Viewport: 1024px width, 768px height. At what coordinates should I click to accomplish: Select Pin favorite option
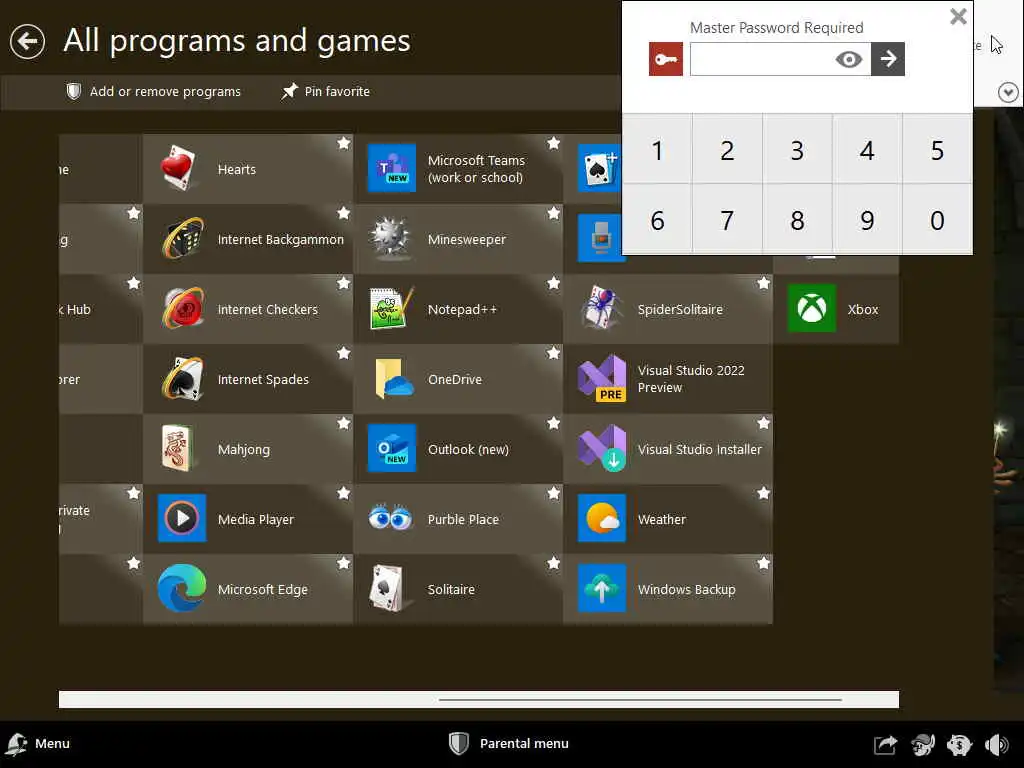pos(325,91)
